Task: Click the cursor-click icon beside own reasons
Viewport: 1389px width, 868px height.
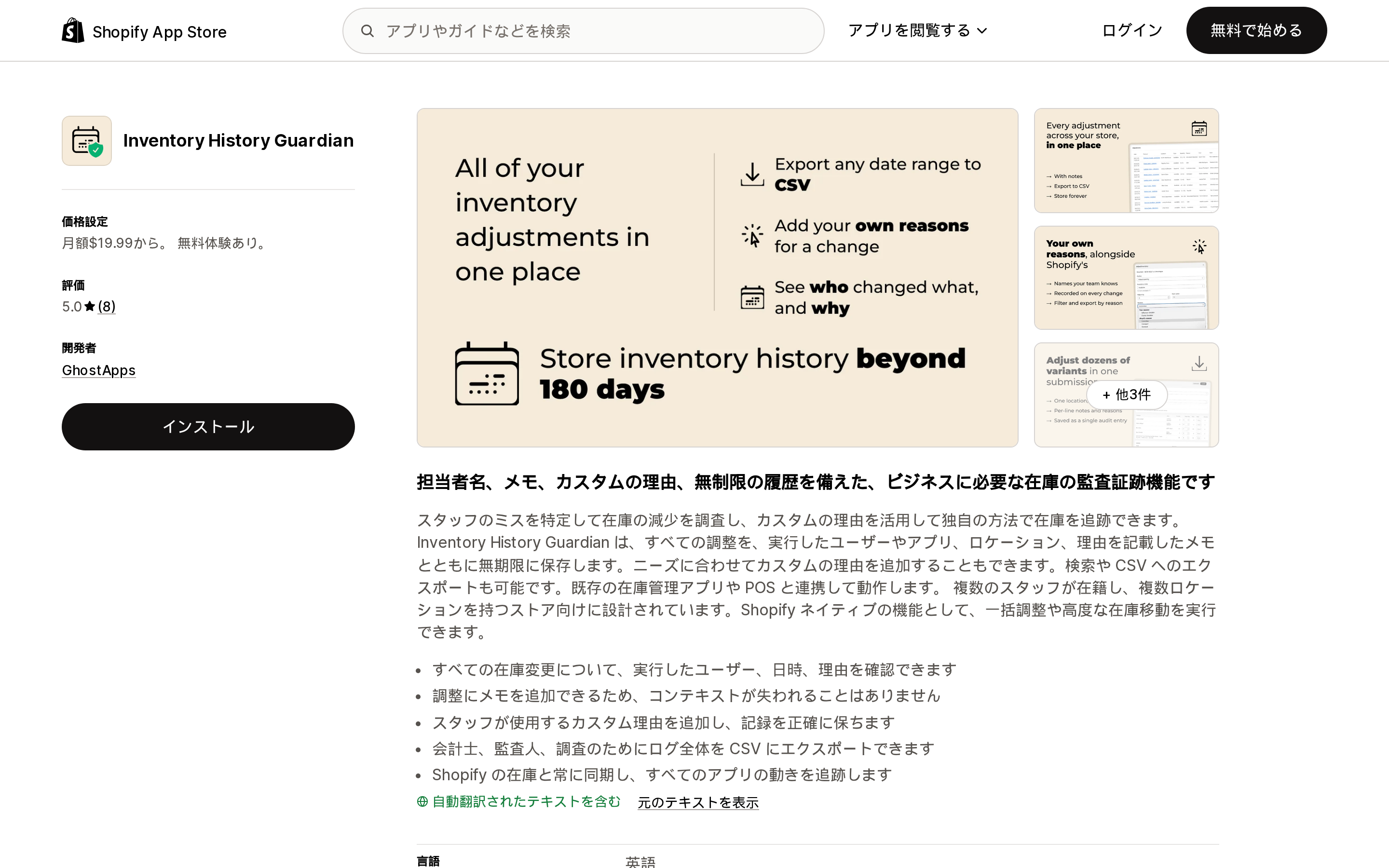Action: pos(752,235)
